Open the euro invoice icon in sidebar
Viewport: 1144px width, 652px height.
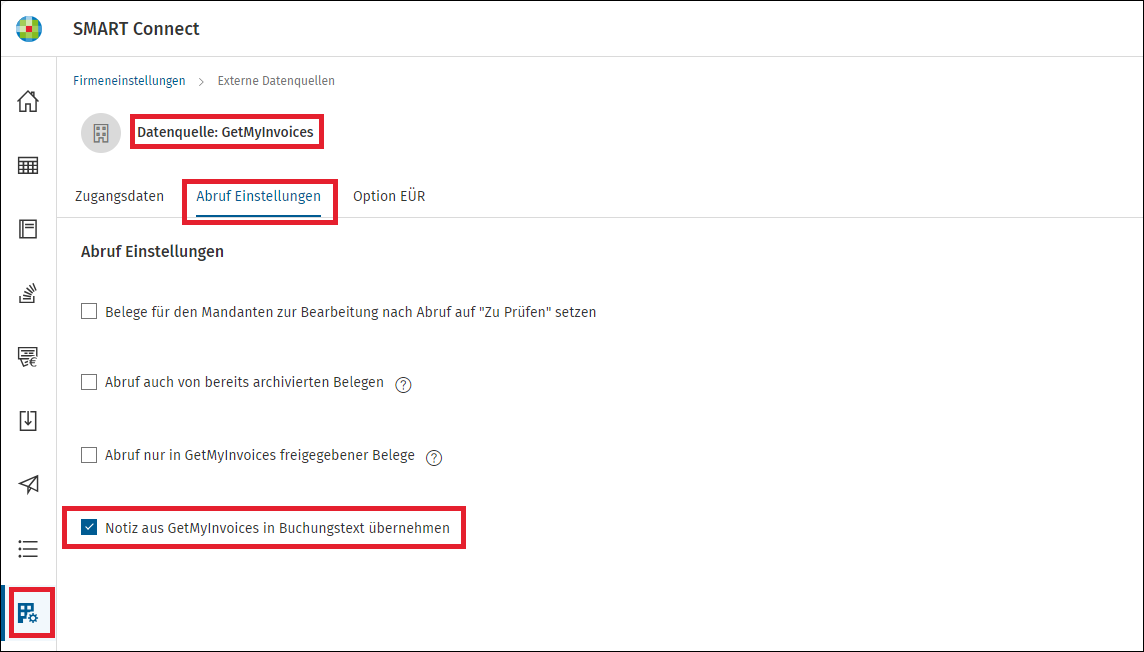point(28,357)
